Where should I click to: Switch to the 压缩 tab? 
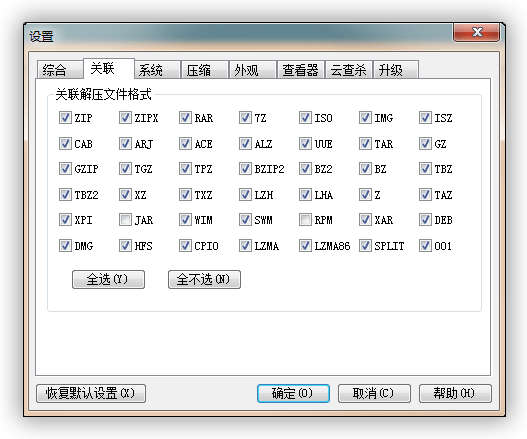(x=205, y=70)
